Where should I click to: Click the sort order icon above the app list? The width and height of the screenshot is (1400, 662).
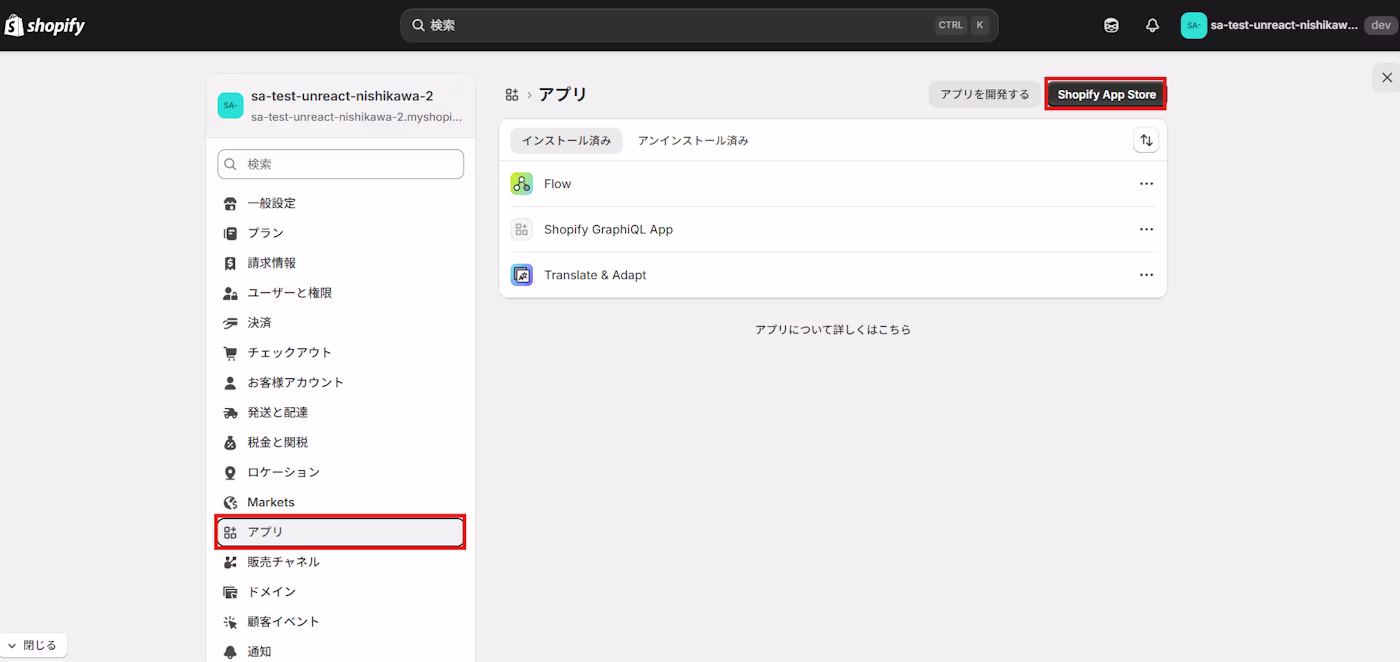pos(1146,140)
